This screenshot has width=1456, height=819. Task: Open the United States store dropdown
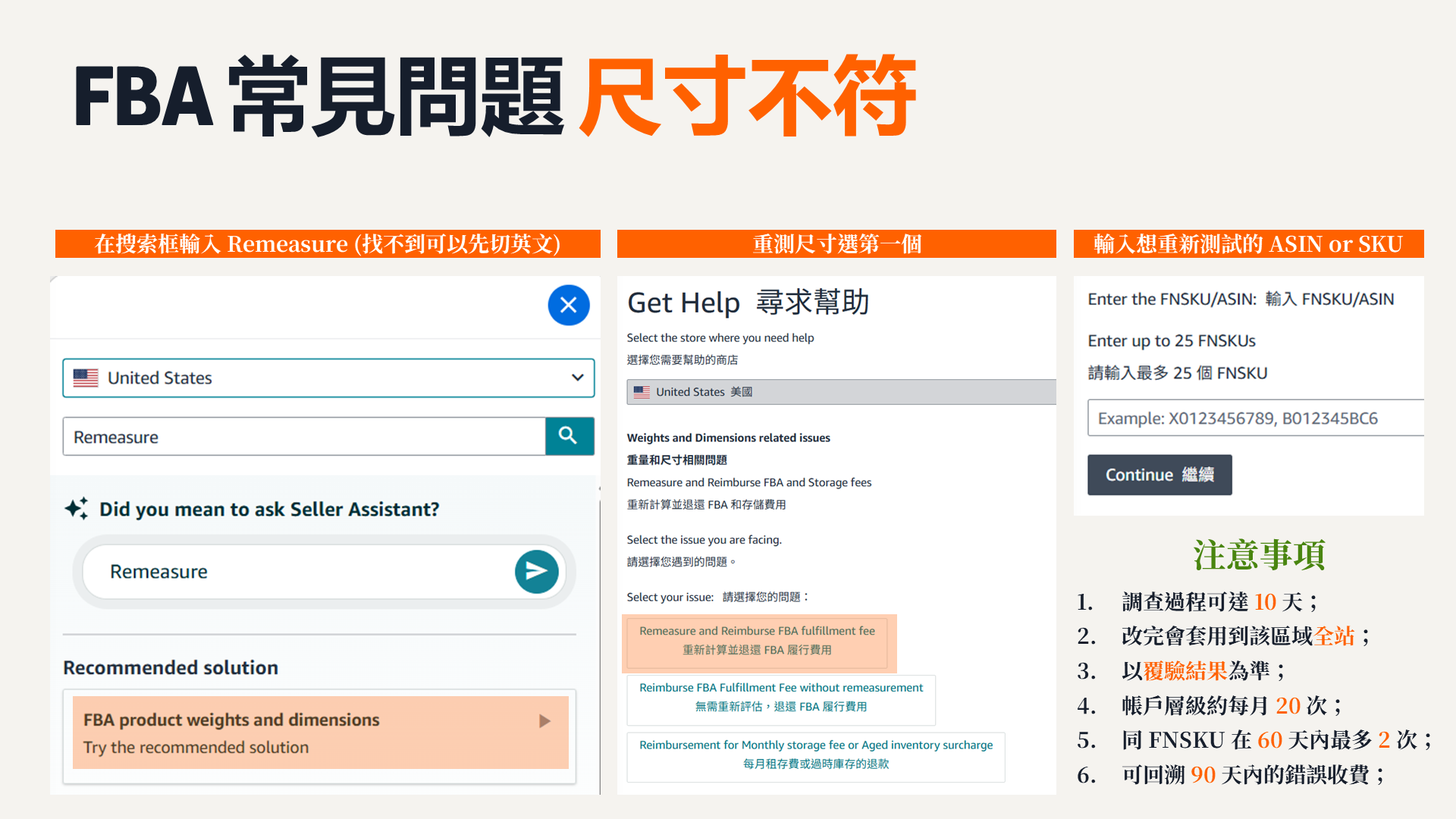coord(328,378)
